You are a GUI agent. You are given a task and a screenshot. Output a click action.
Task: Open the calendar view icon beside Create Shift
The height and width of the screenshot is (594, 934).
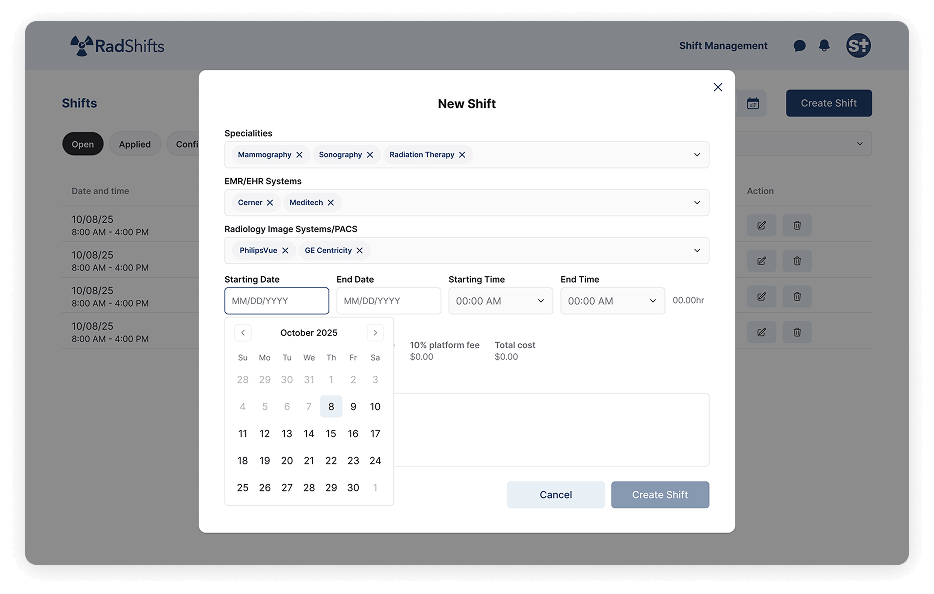pos(752,103)
